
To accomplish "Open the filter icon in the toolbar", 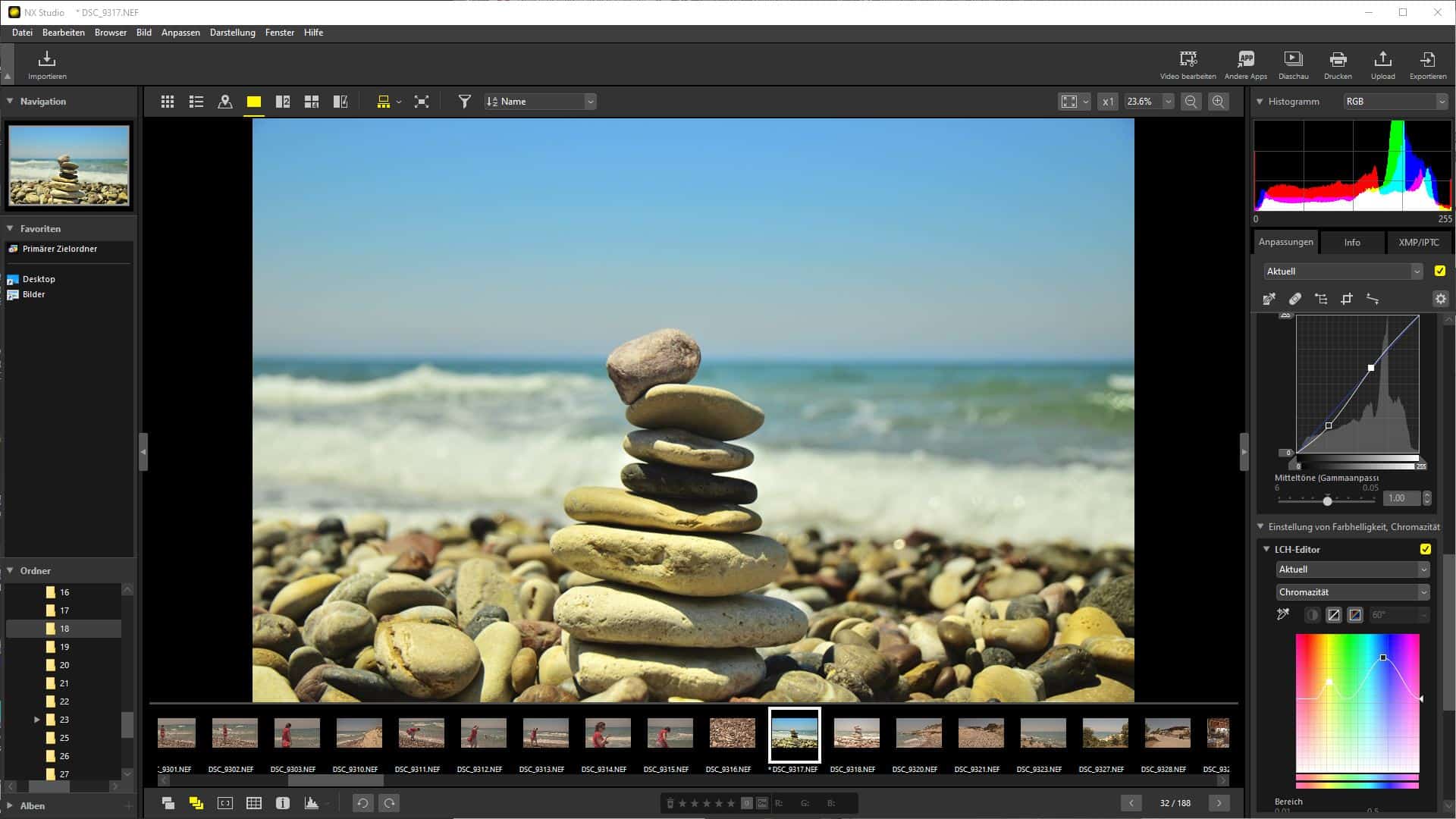I will 464,101.
